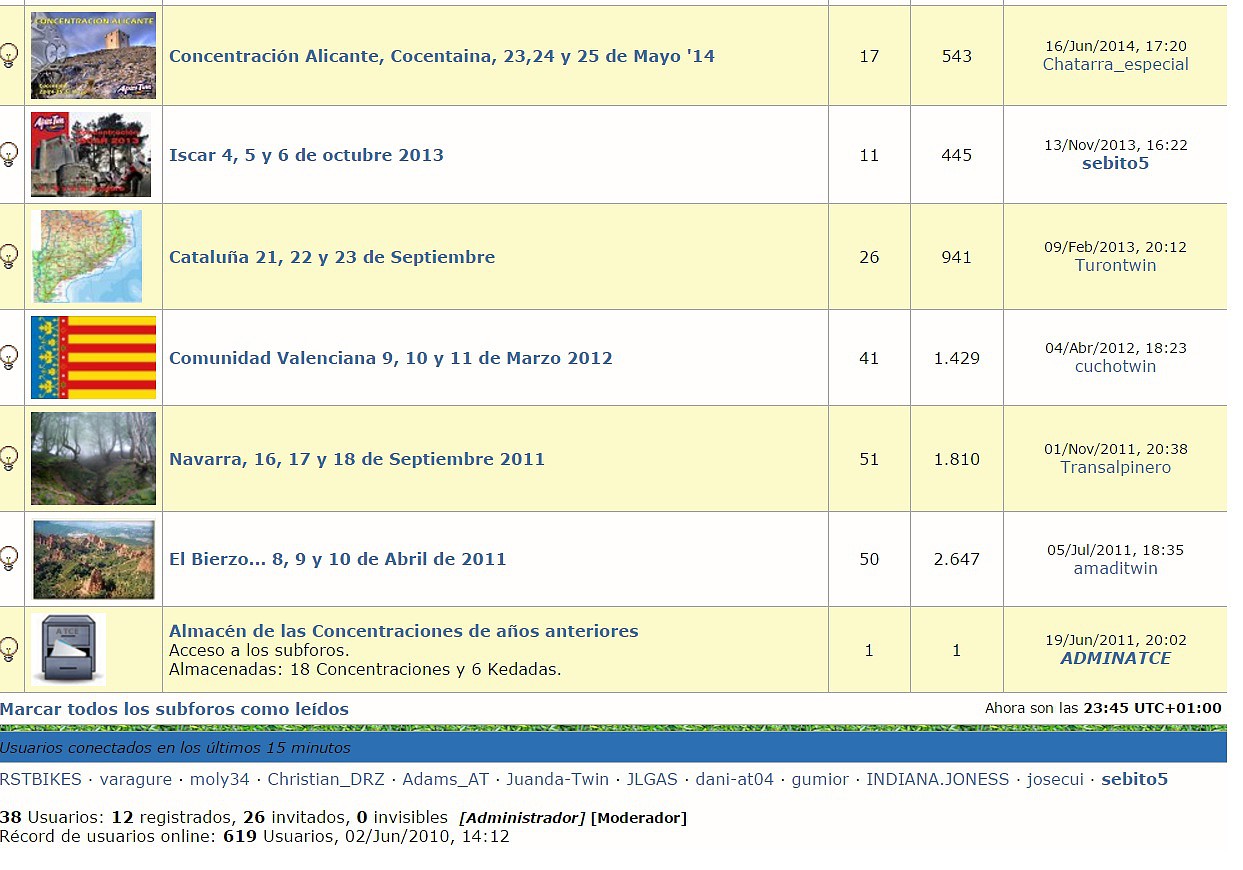Click lightbulb icon beside Iscar forum row
1243x870 pixels.
pos(9,154)
